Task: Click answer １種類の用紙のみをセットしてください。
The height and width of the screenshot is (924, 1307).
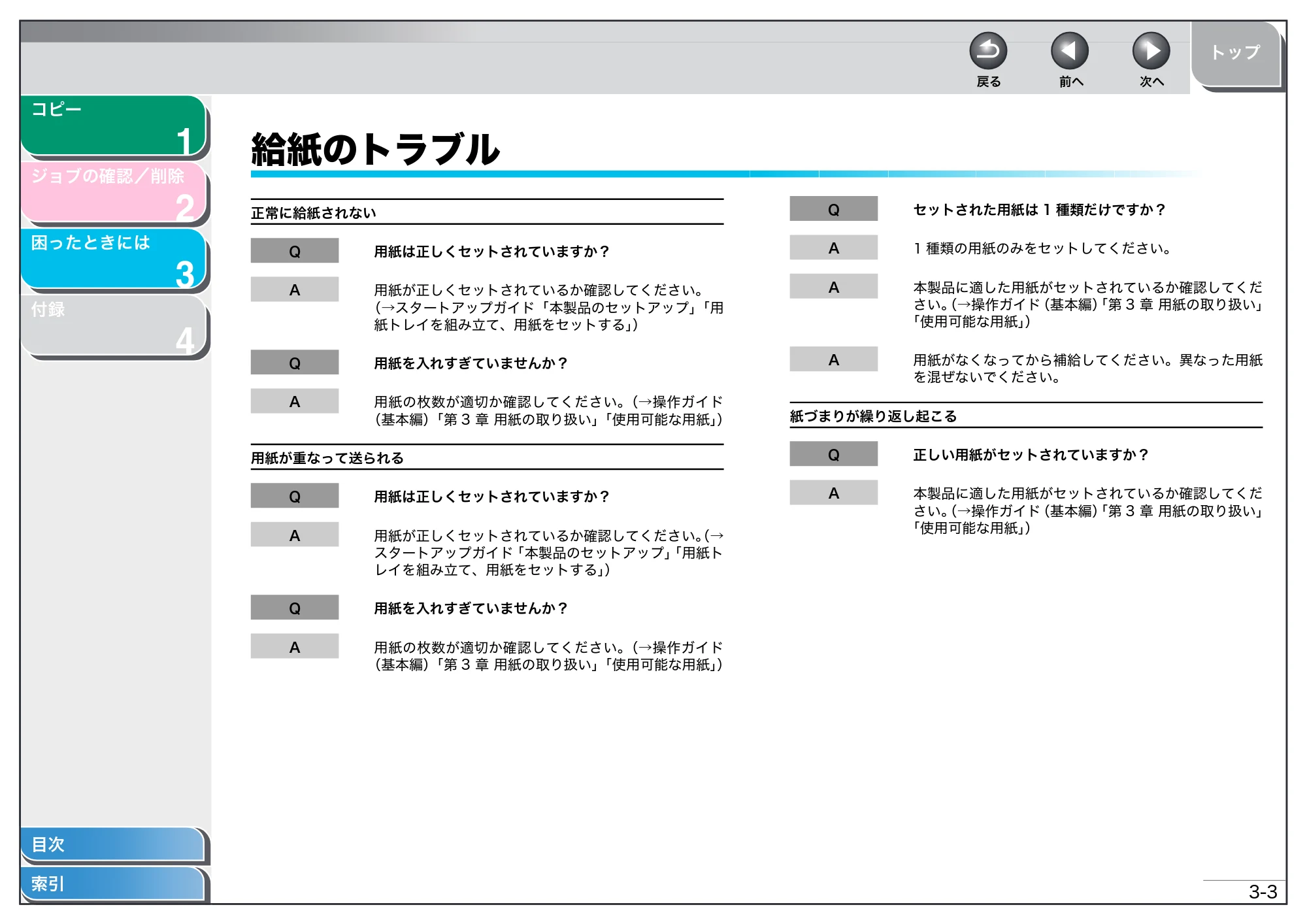Action: 1042,248
